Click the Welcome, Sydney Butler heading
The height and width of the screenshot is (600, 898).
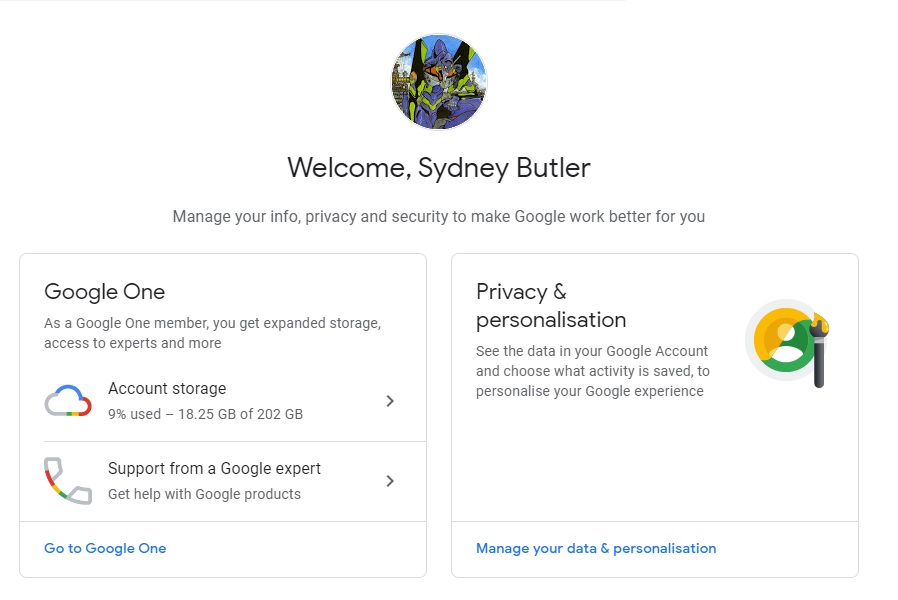tap(438, 167)
